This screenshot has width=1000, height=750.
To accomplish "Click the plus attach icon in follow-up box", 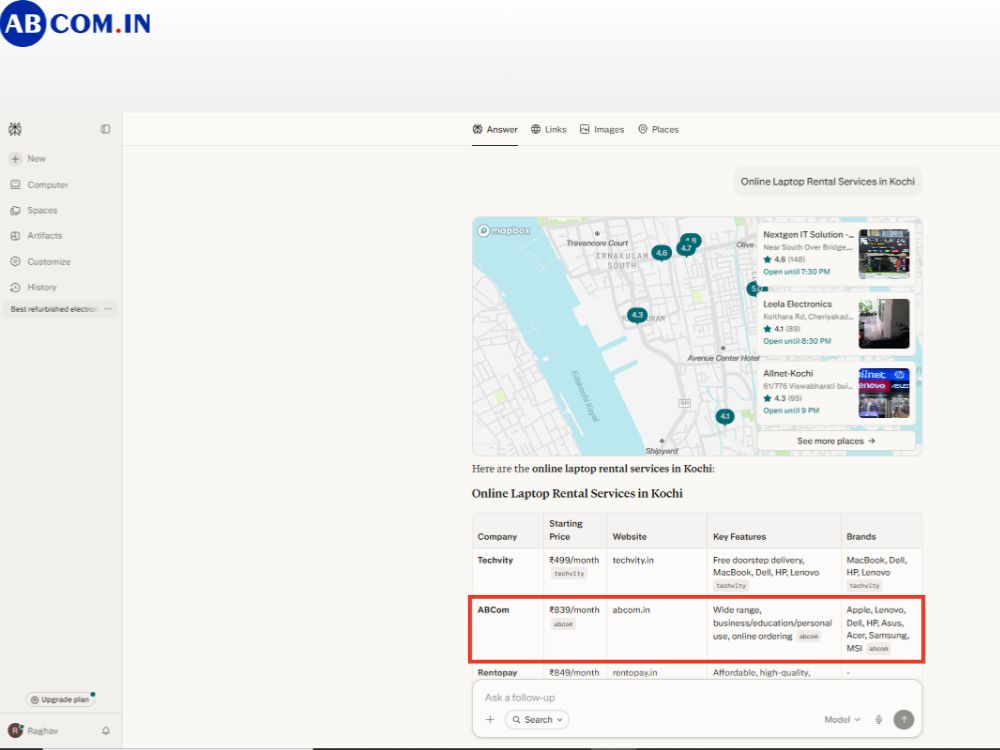I will (490, 719).
